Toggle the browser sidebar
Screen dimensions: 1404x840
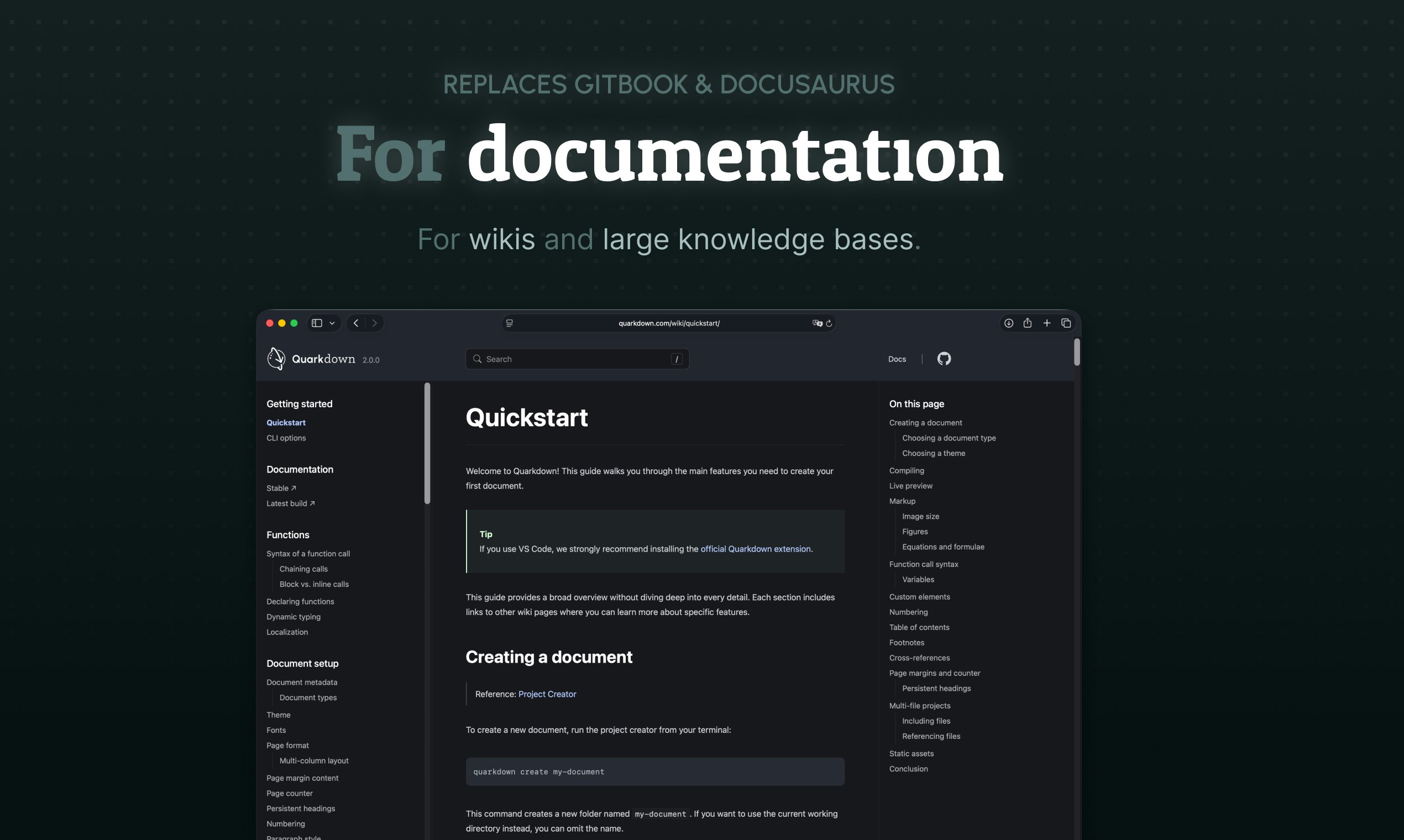[x=317, y=323]
